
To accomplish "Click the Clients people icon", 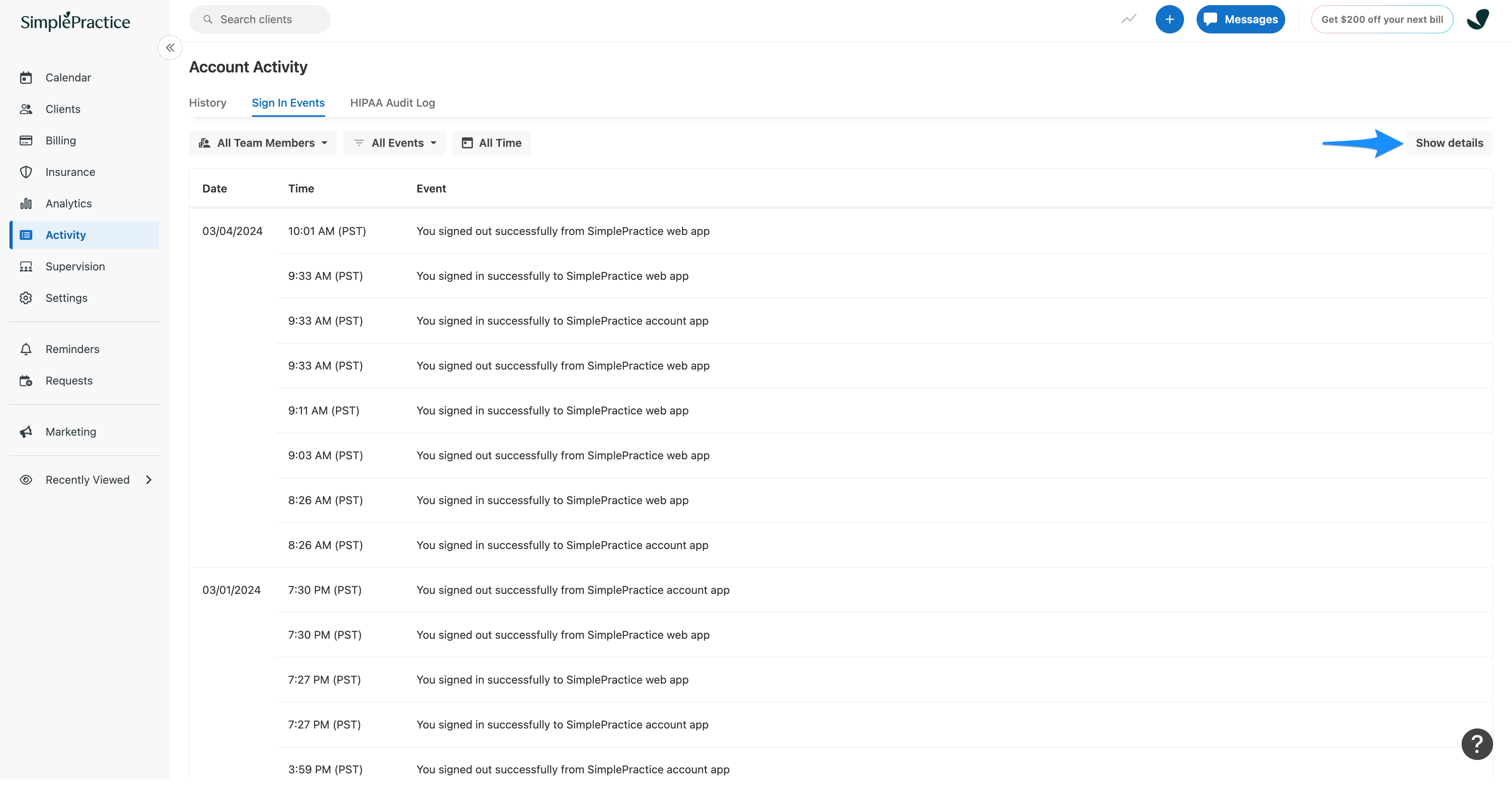I will (26, 109).
